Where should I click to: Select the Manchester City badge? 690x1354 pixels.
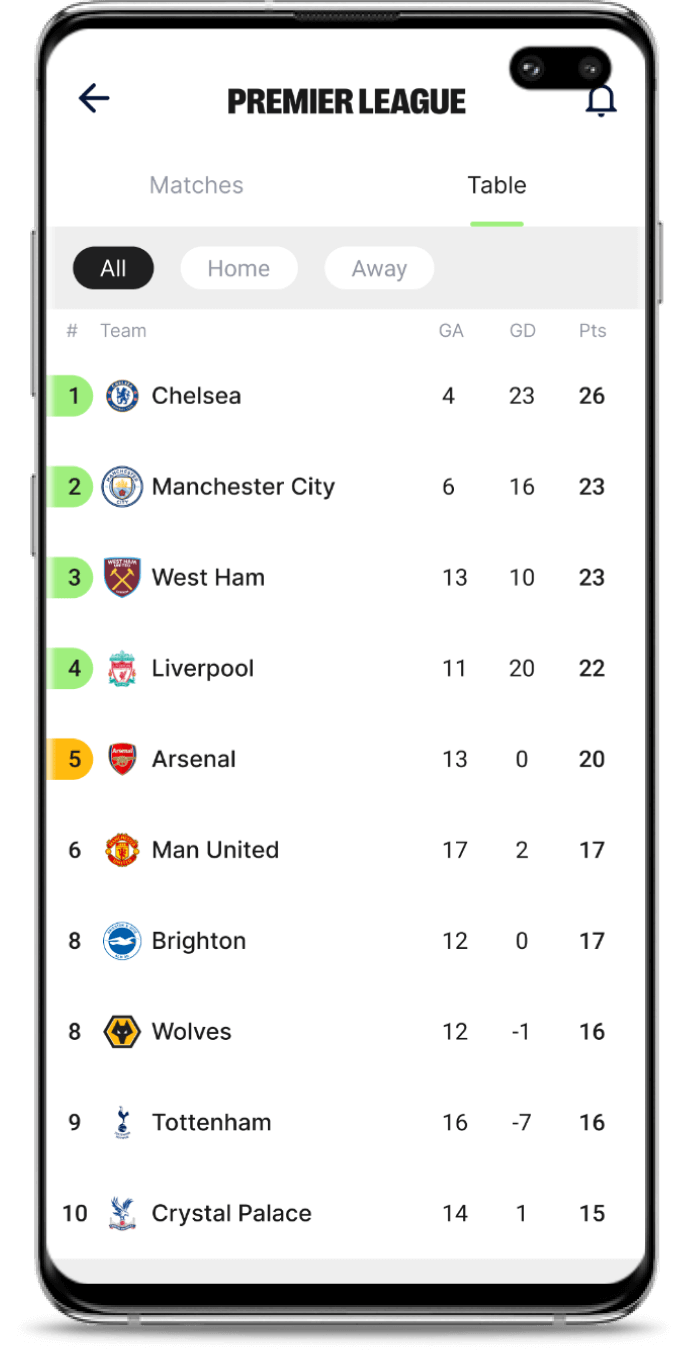[122, 486]
